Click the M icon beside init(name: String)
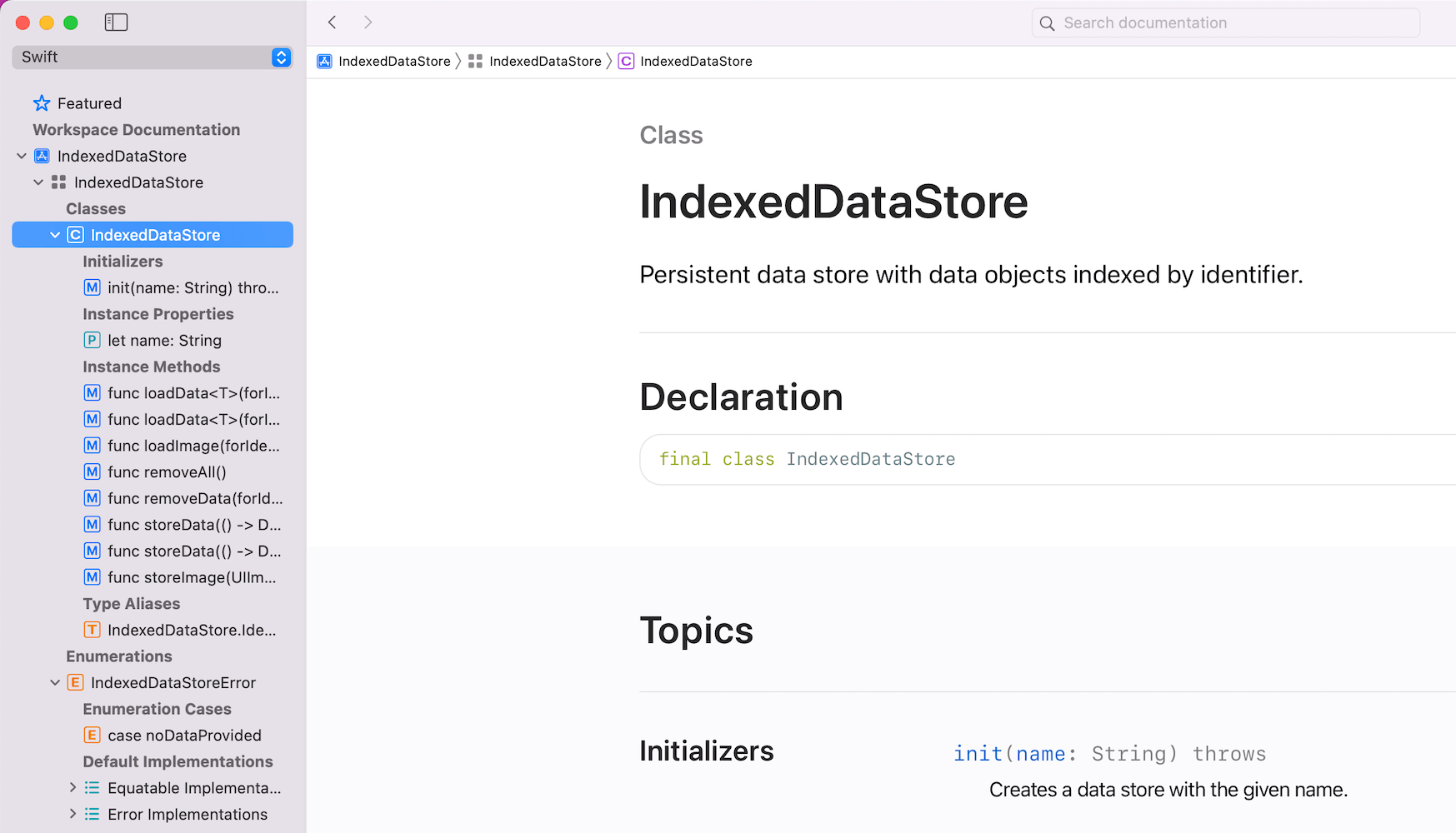 [x=92, y=287]
